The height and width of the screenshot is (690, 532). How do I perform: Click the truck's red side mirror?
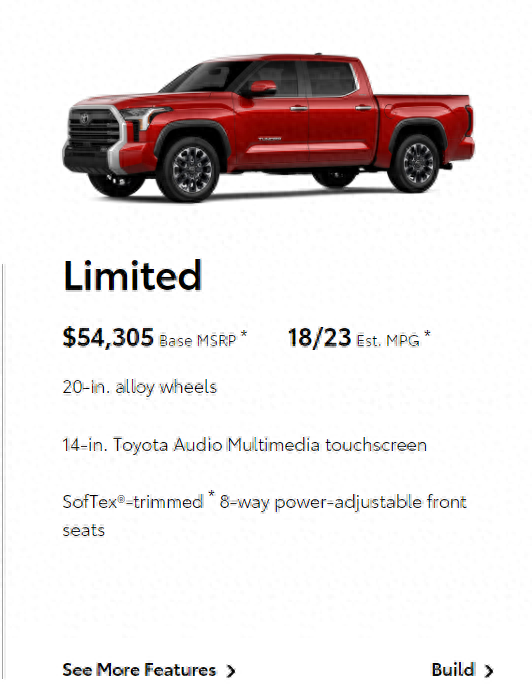[x=262, y=88]
